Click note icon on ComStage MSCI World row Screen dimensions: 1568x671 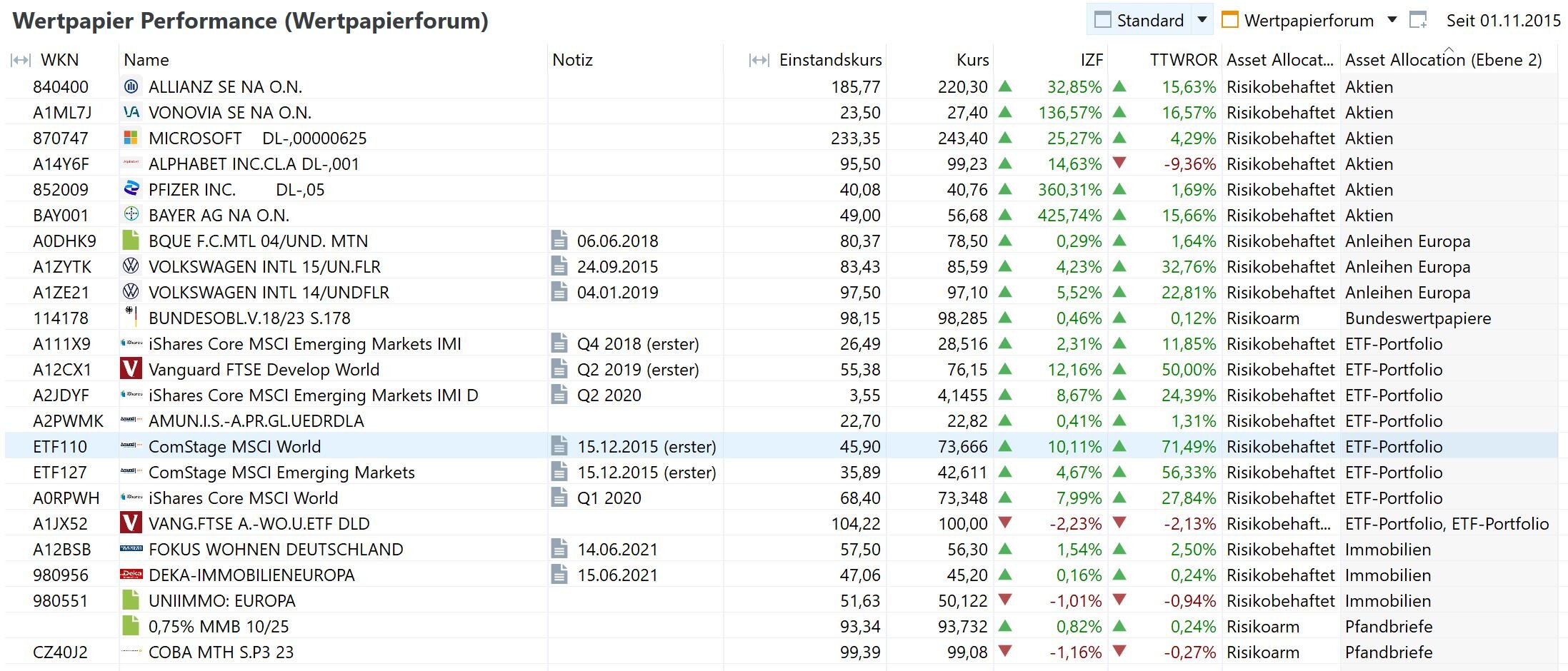pyautogui.click(x=560, y=446)
